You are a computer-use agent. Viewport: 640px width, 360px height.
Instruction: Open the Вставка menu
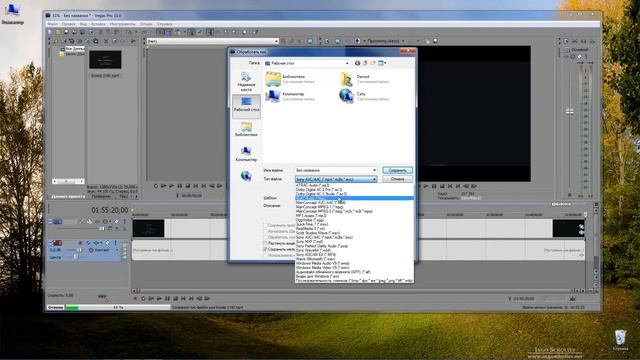pyautogui.click(x=98, y=24)
